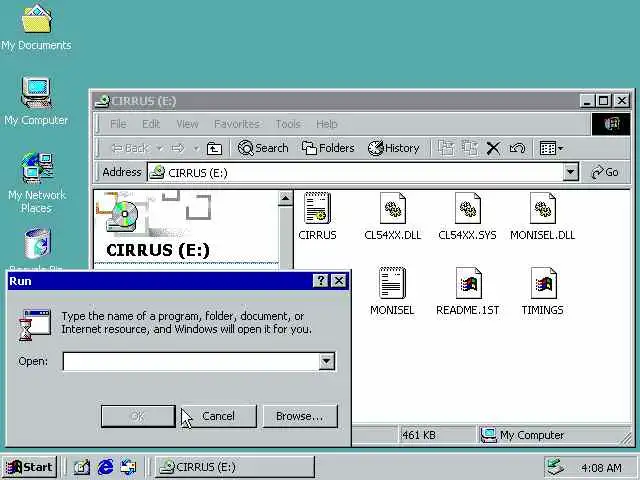The width and height of the screenshot is (640, 480).
Task: Click the OK button in Run dialog
Action: pos(138,416)
